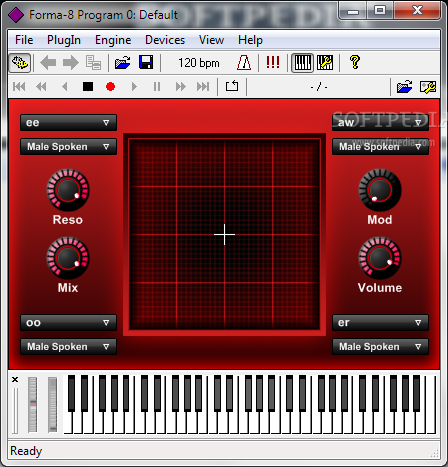Click the thin velocity slider at far left
Screen dimensions: 448x467
pyautogui.click(x=15, y=411)
